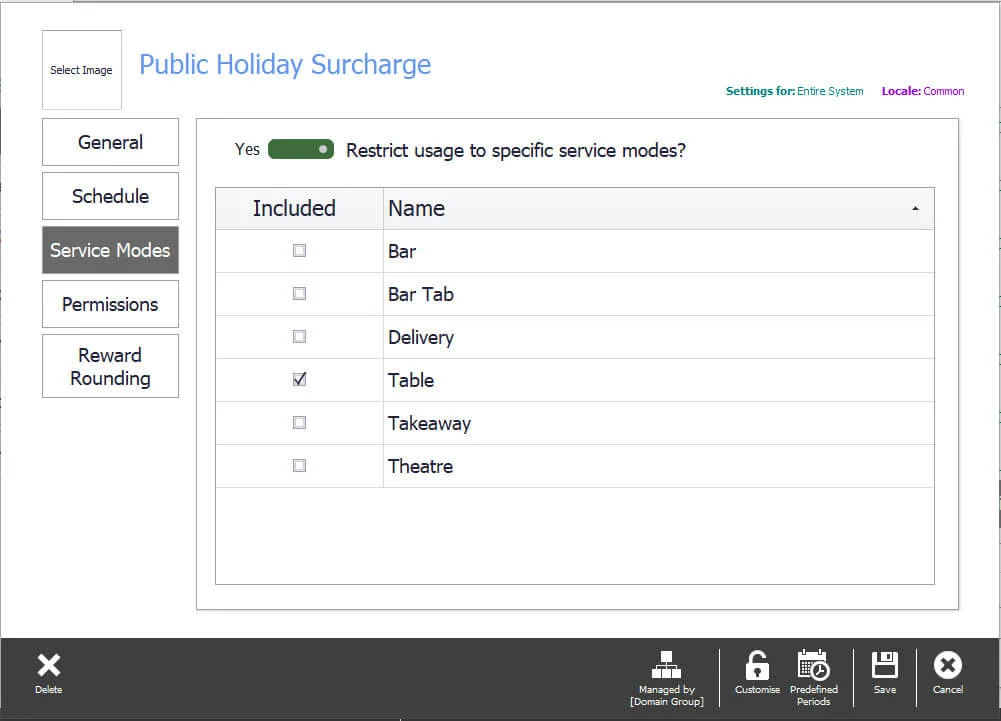Open the Schedule tab
This screenshot has width=1001, height=721.
point(110,196)
